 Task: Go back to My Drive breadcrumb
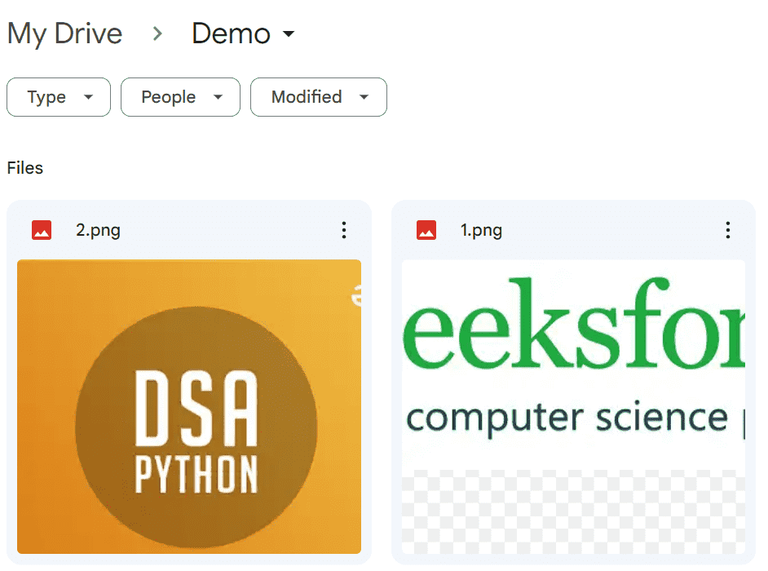tap(65, 34)
